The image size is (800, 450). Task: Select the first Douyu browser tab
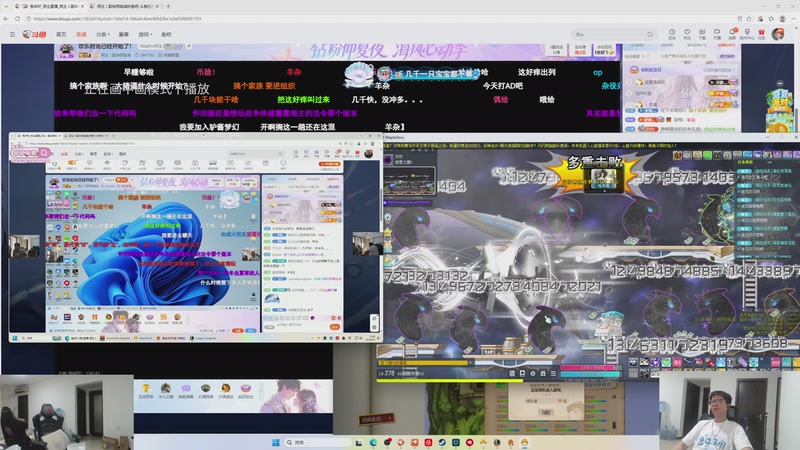pos(49,6)
